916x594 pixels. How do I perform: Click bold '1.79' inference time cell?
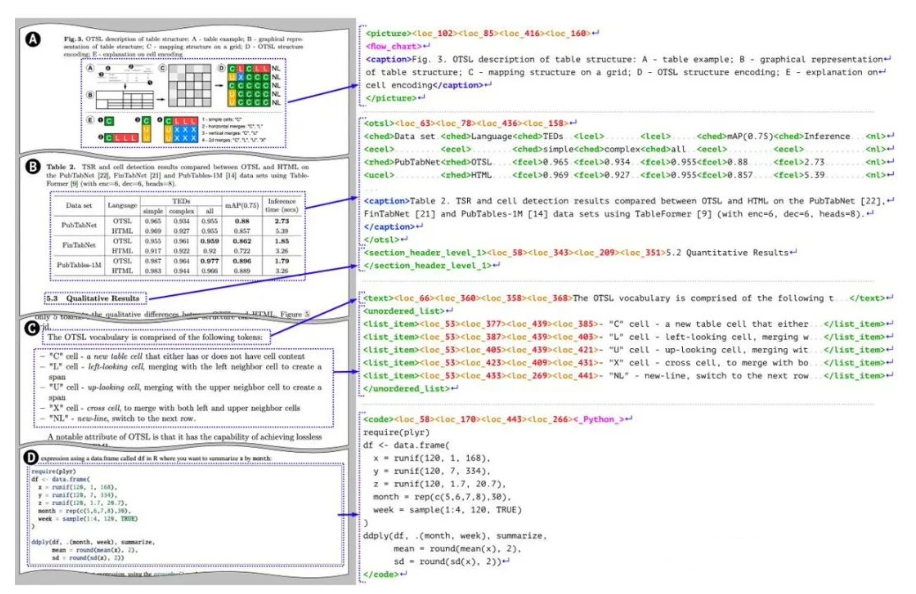click(x=282, y=261)
